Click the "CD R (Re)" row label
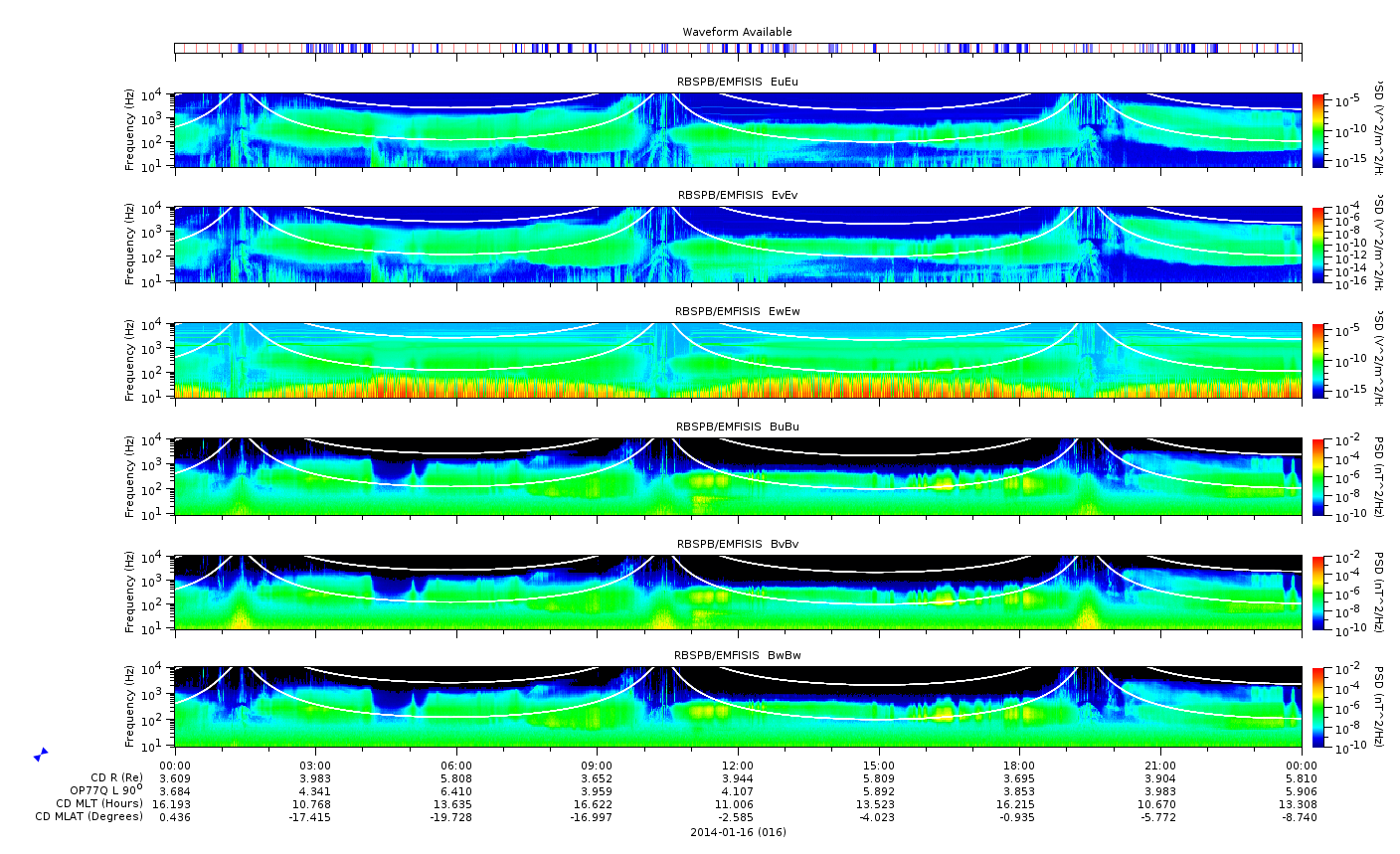 coord(116,777)
